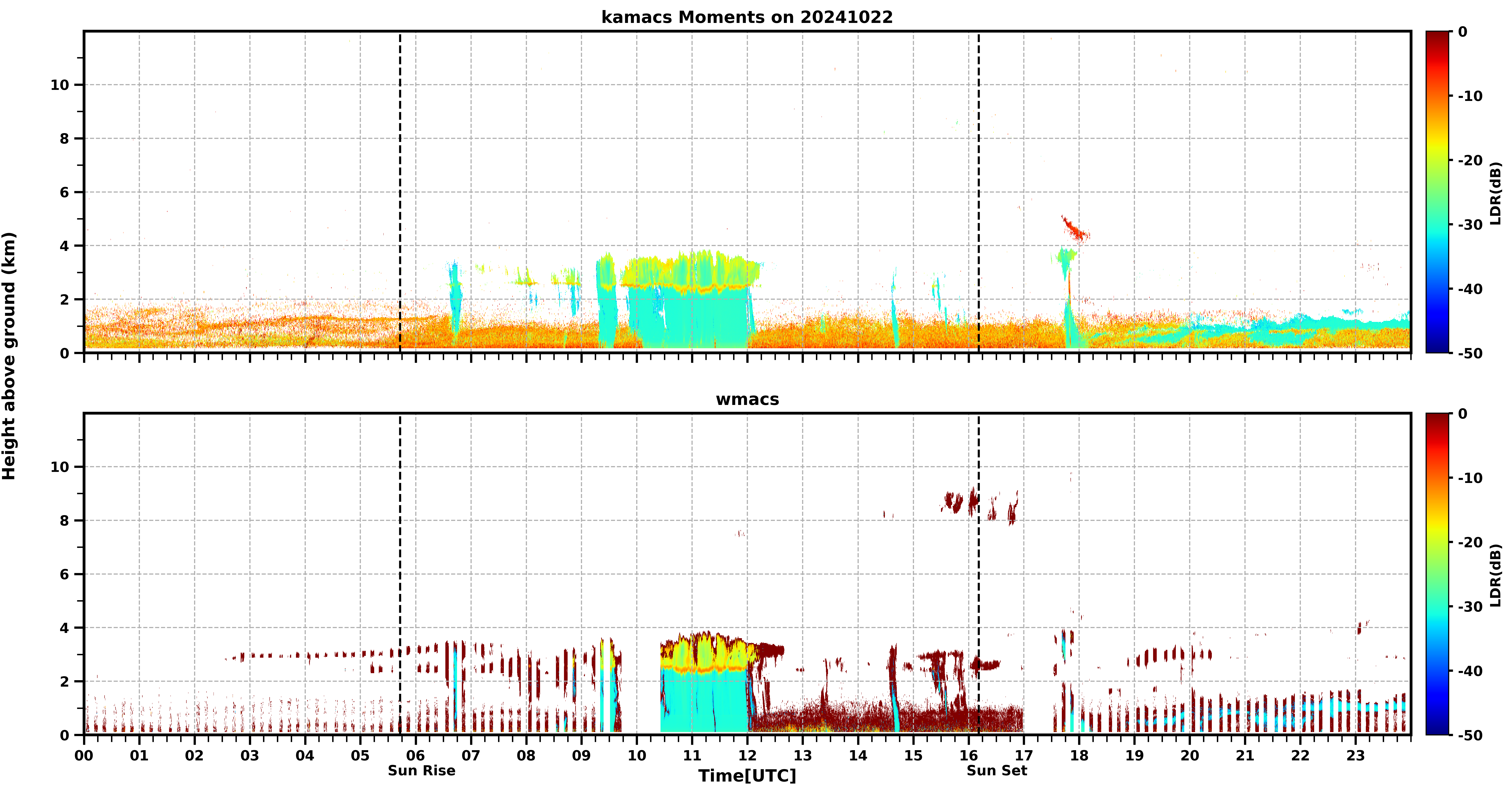
Task: Click the 'Height above ground (km)' axis label
Action: pos(9,356)
